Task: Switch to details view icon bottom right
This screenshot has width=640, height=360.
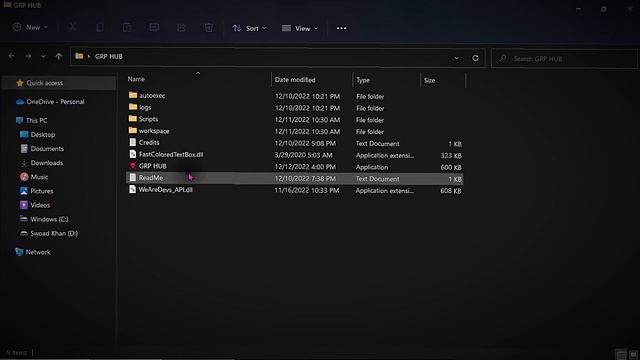Action: [x=621, y=354]
